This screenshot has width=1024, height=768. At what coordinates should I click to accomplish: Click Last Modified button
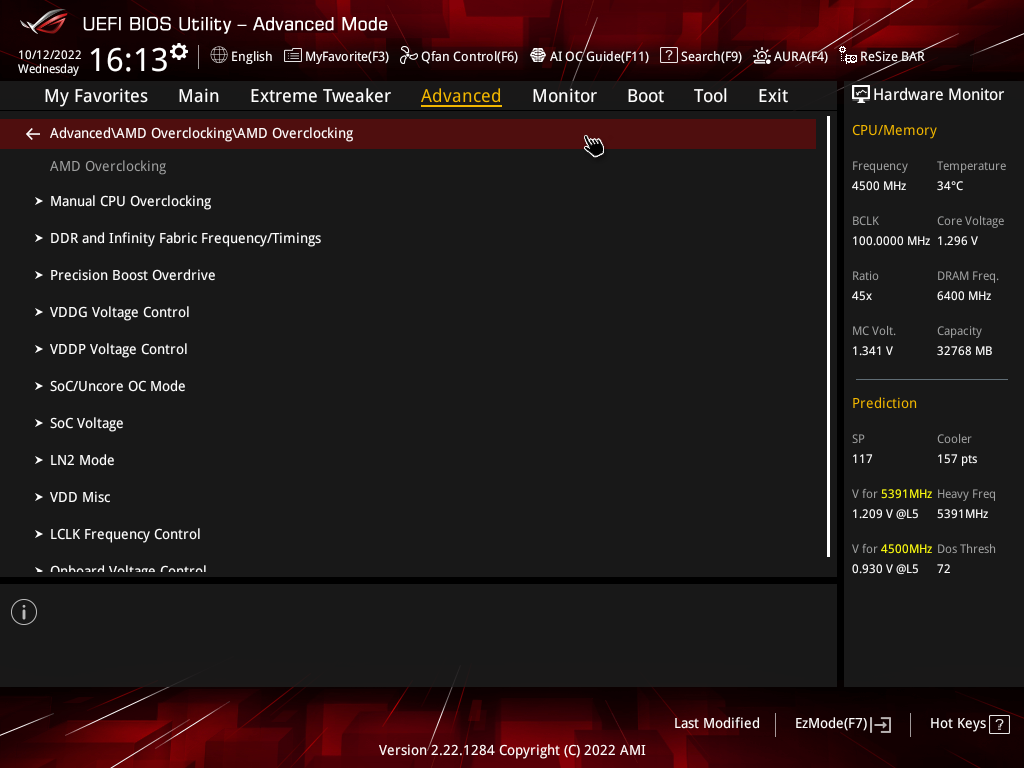tap(716, 724)
